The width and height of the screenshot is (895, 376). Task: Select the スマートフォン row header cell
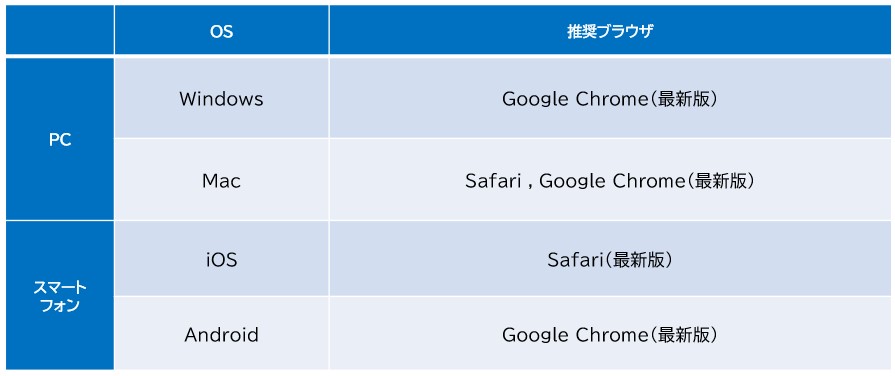(x=60, y=296)
